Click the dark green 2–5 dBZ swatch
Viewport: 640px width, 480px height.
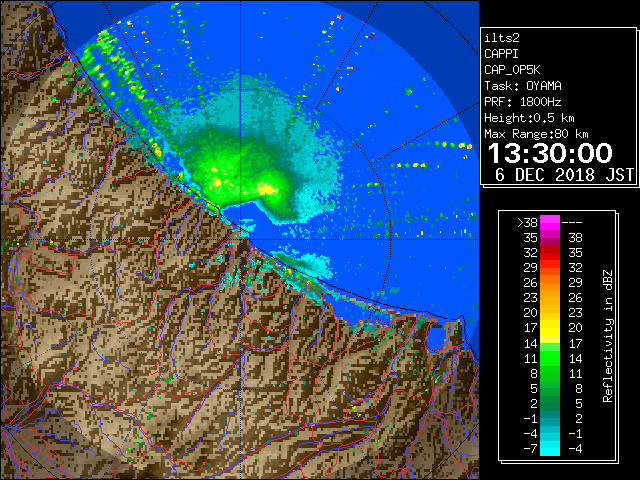pyautogui.click(x=550, y=403)
